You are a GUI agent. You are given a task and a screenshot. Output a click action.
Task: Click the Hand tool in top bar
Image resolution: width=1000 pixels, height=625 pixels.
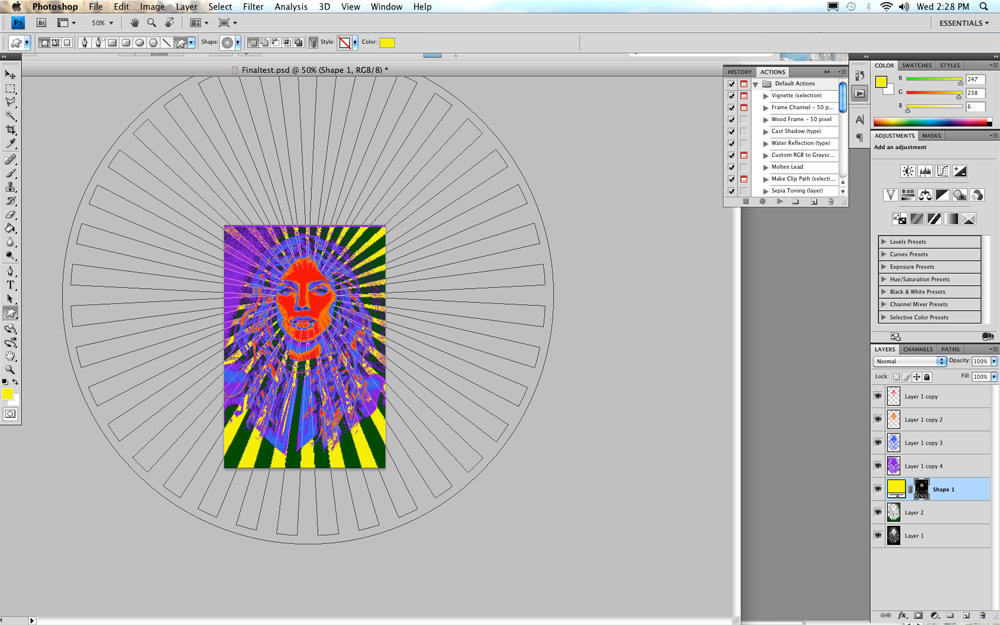(135, 22)
